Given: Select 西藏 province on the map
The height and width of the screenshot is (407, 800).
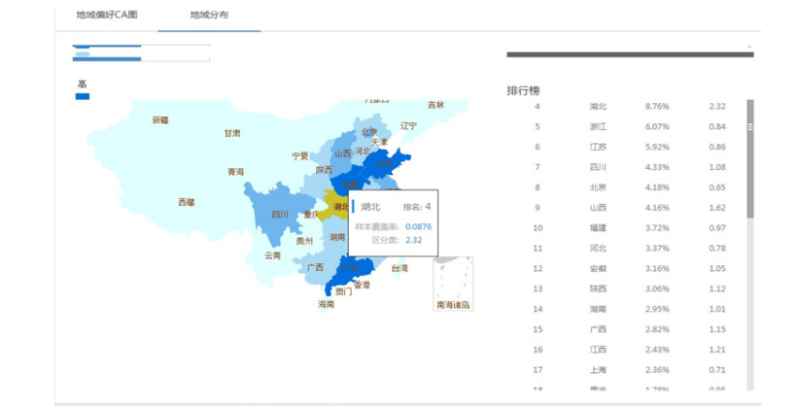Looking at the screenshot, I should click(x=186, y=202).
